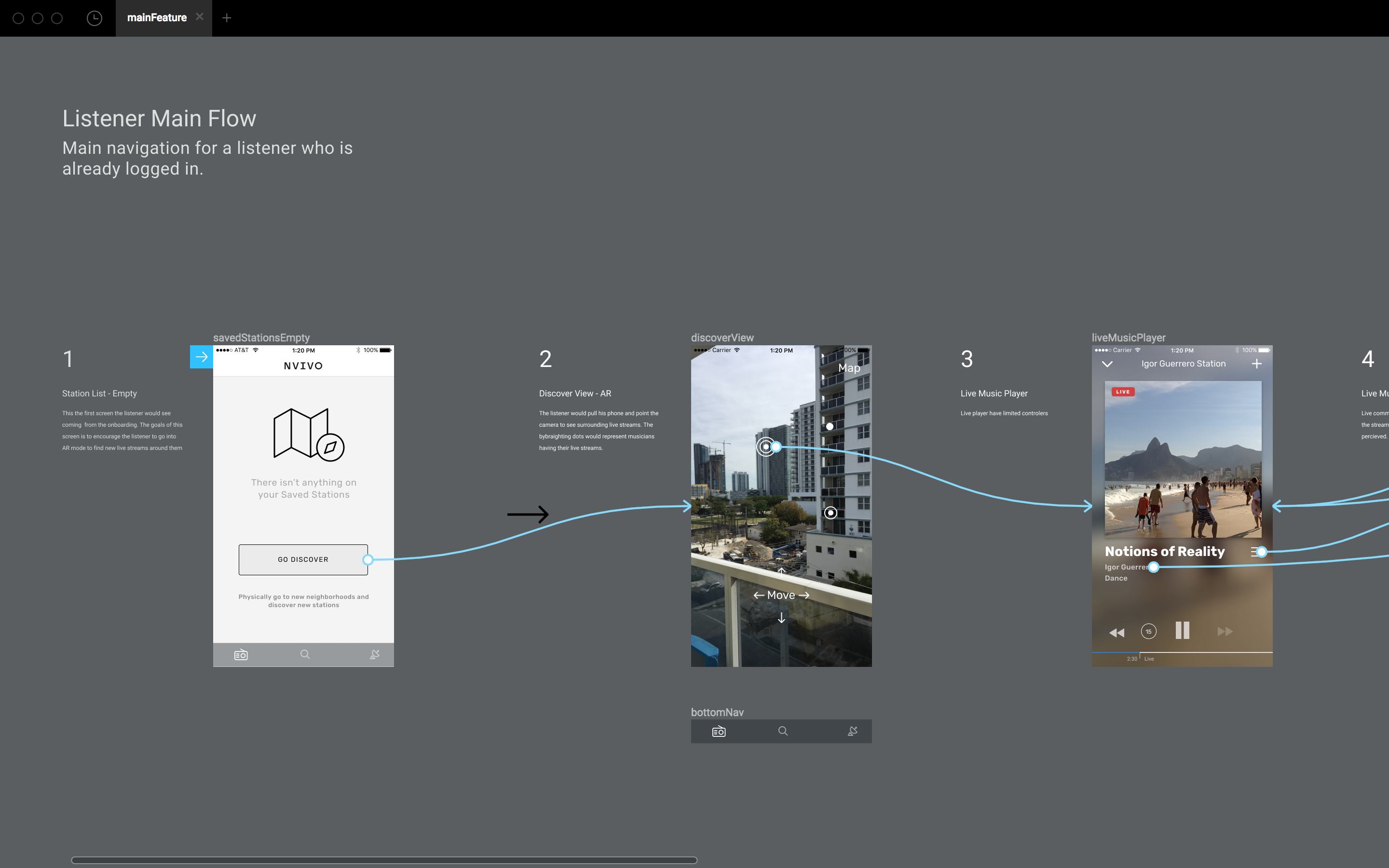The width and height of the screenshot is (1389, 868).
Task: Click the radio icon in bottomNav component
Action: click(719, 732)
